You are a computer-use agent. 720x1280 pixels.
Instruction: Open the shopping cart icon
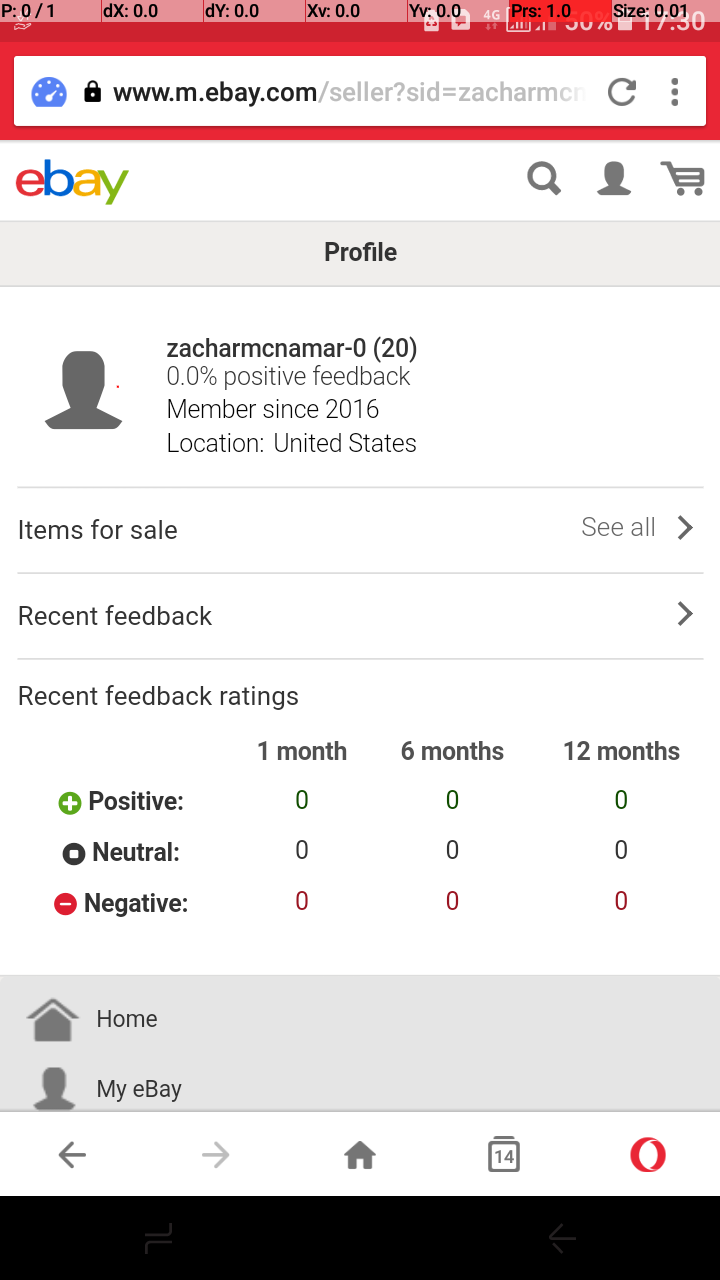[x=683, y=179]
